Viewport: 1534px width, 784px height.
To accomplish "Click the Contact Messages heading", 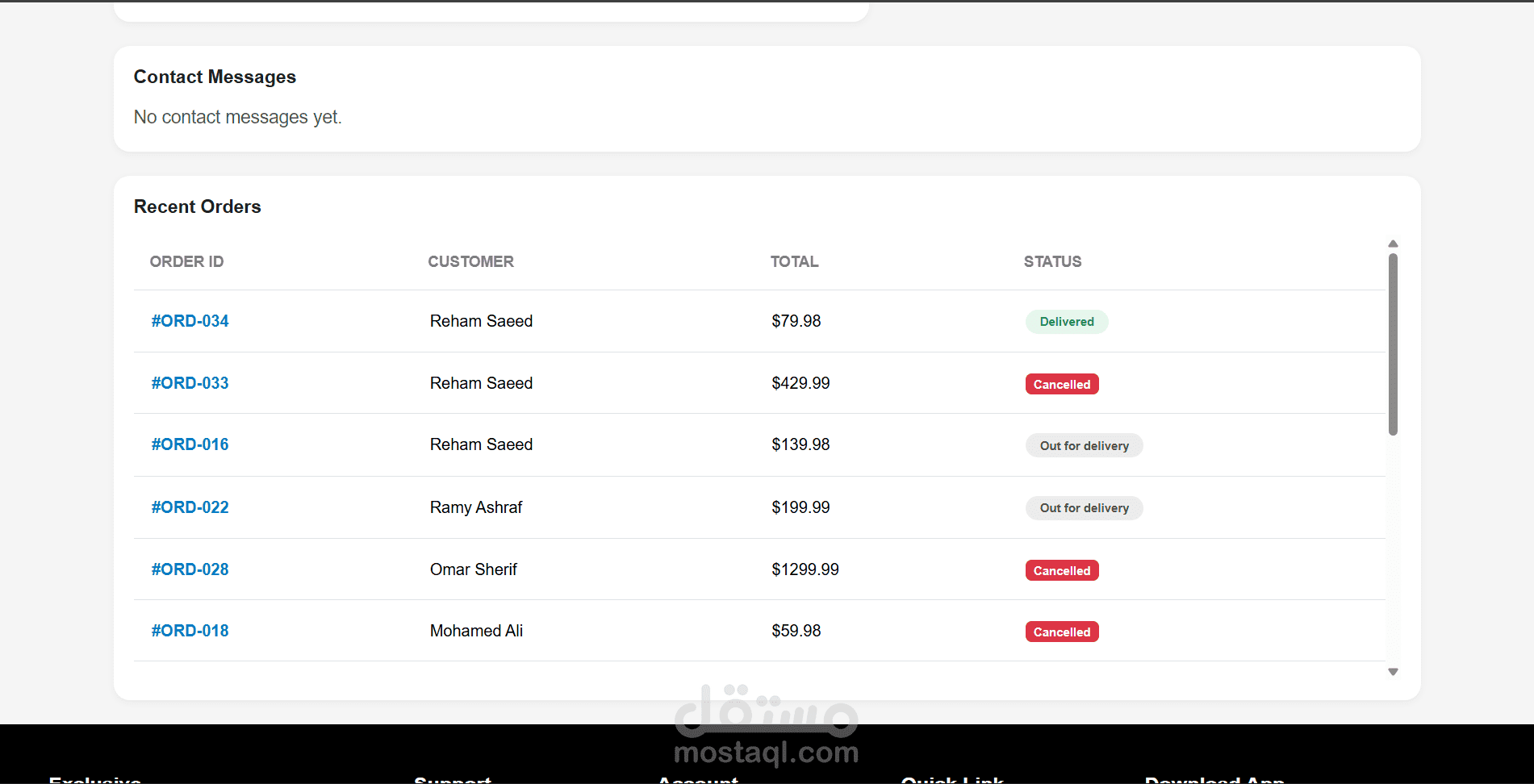I will (x=215, y=77).
